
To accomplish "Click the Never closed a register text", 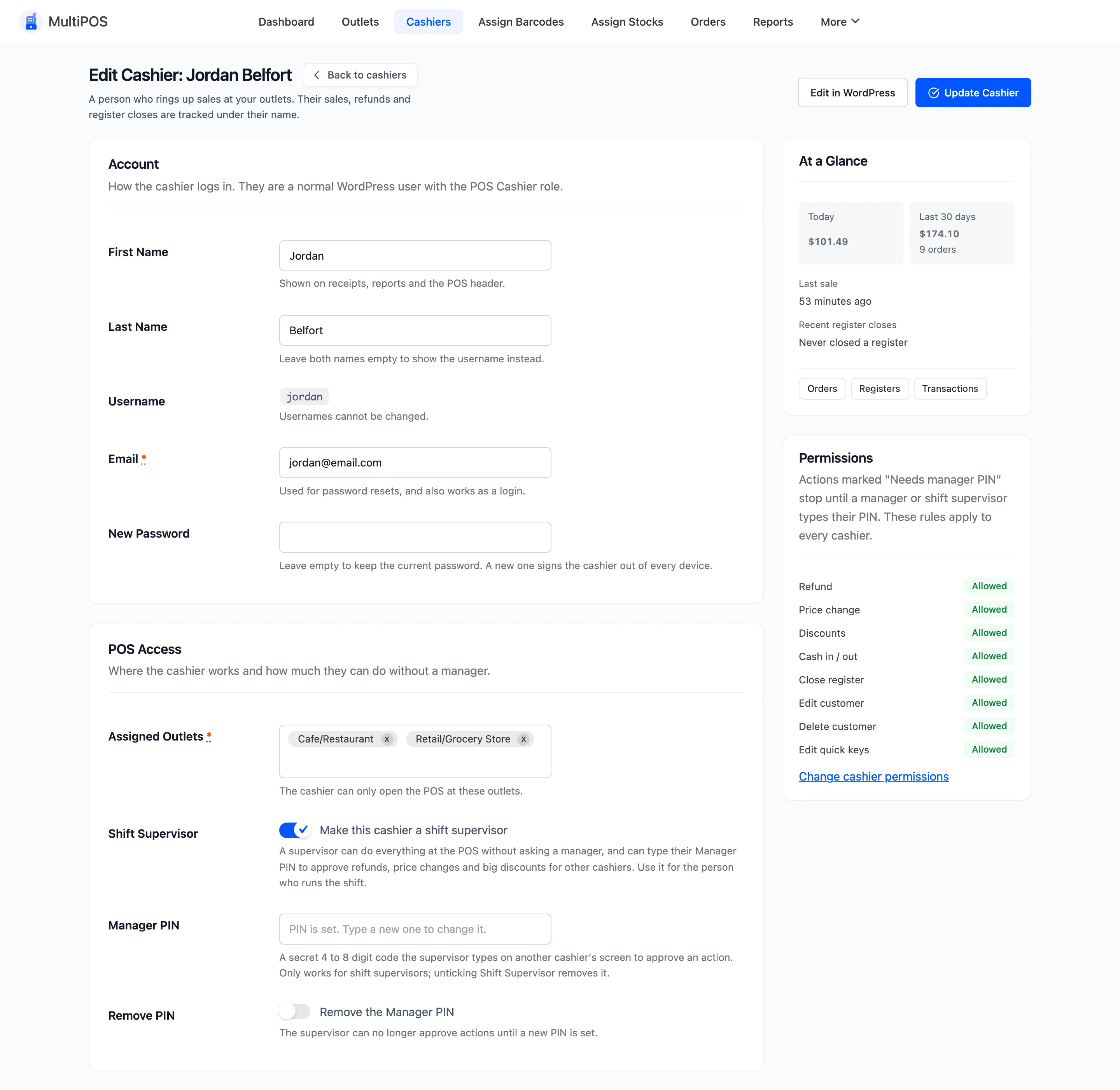I will point(852,342).
